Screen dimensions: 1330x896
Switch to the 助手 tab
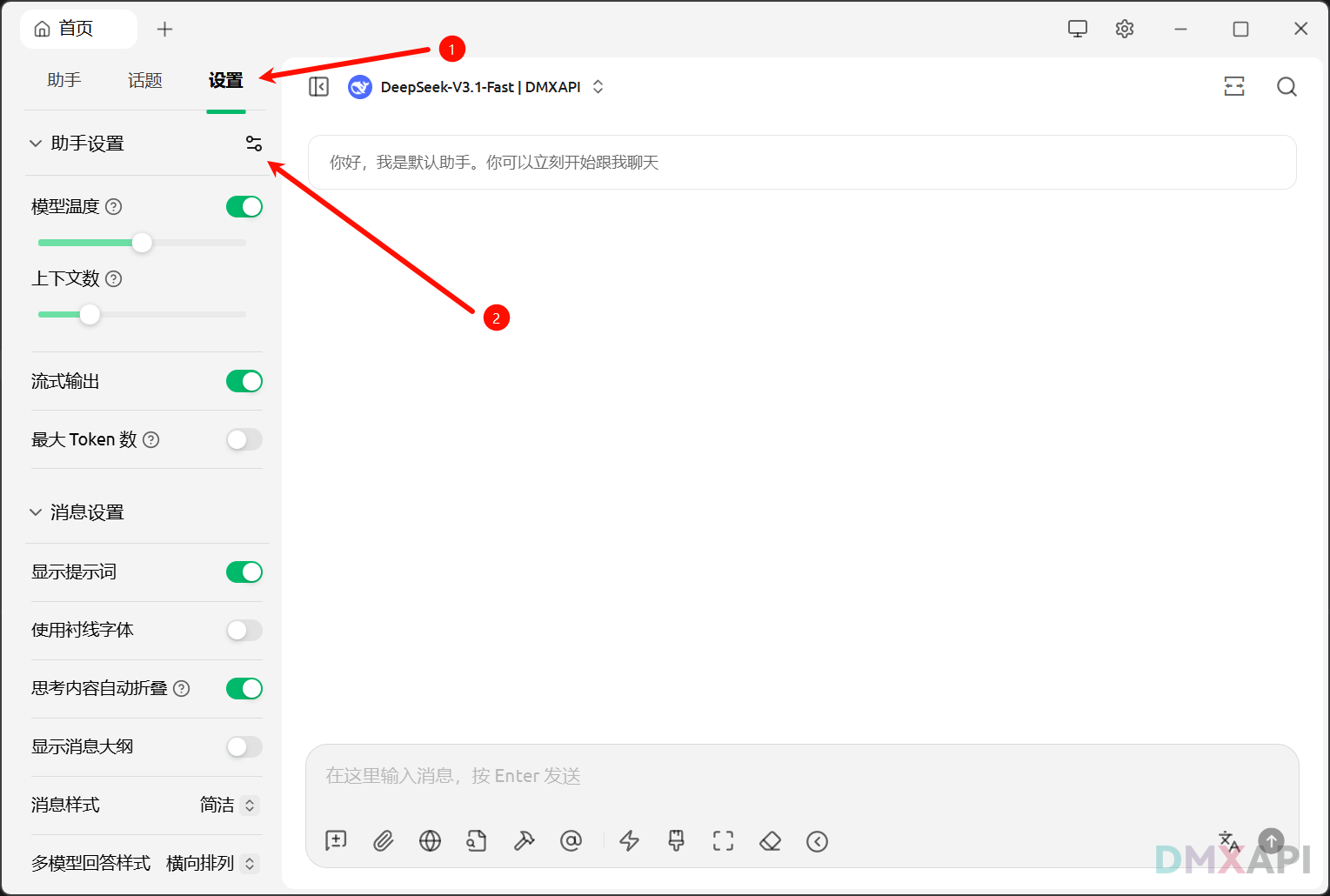point(64,80)
